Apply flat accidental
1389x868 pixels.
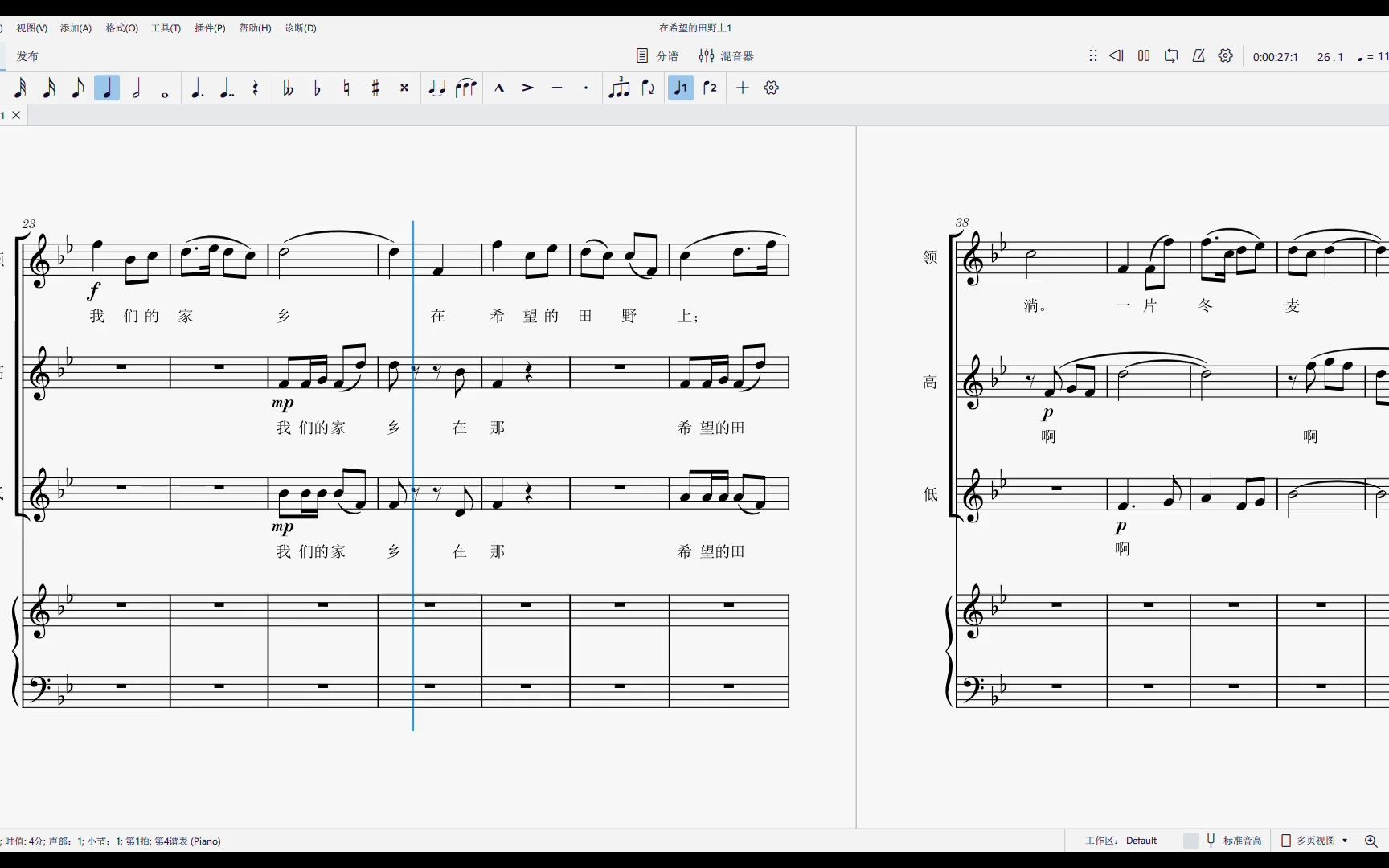[x=317, y=88]
